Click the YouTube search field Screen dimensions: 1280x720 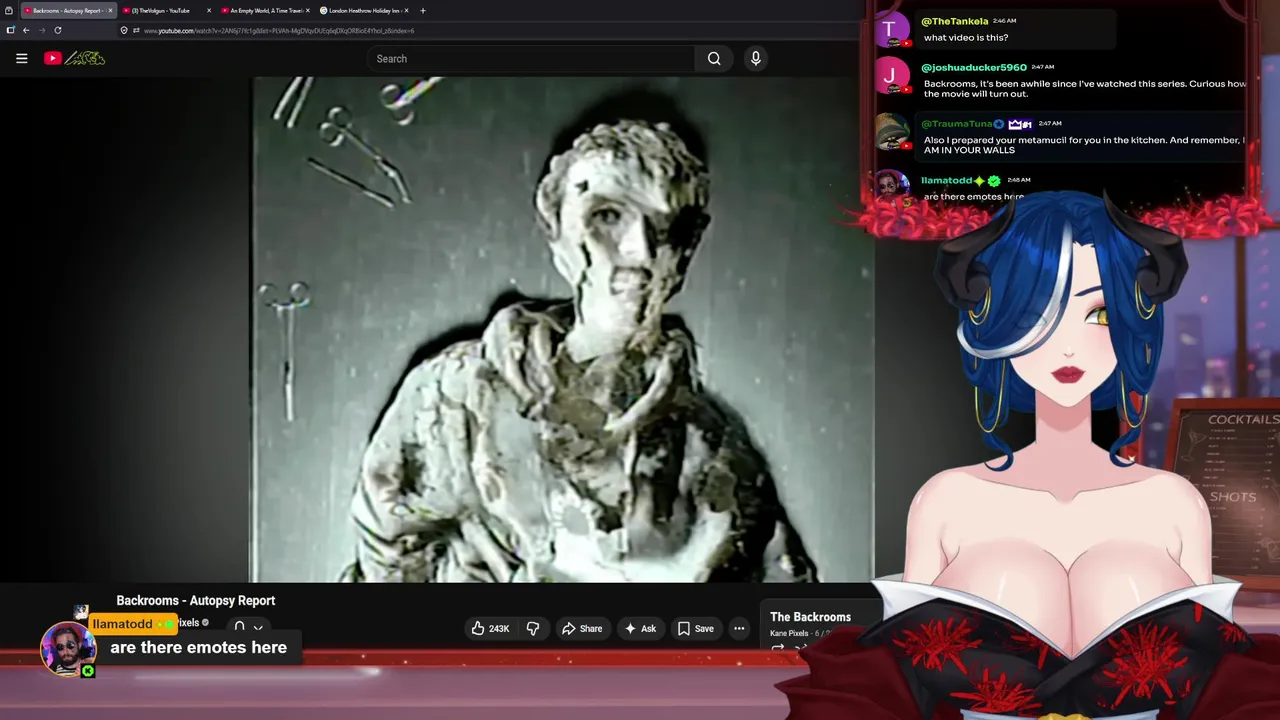[530, 59]
